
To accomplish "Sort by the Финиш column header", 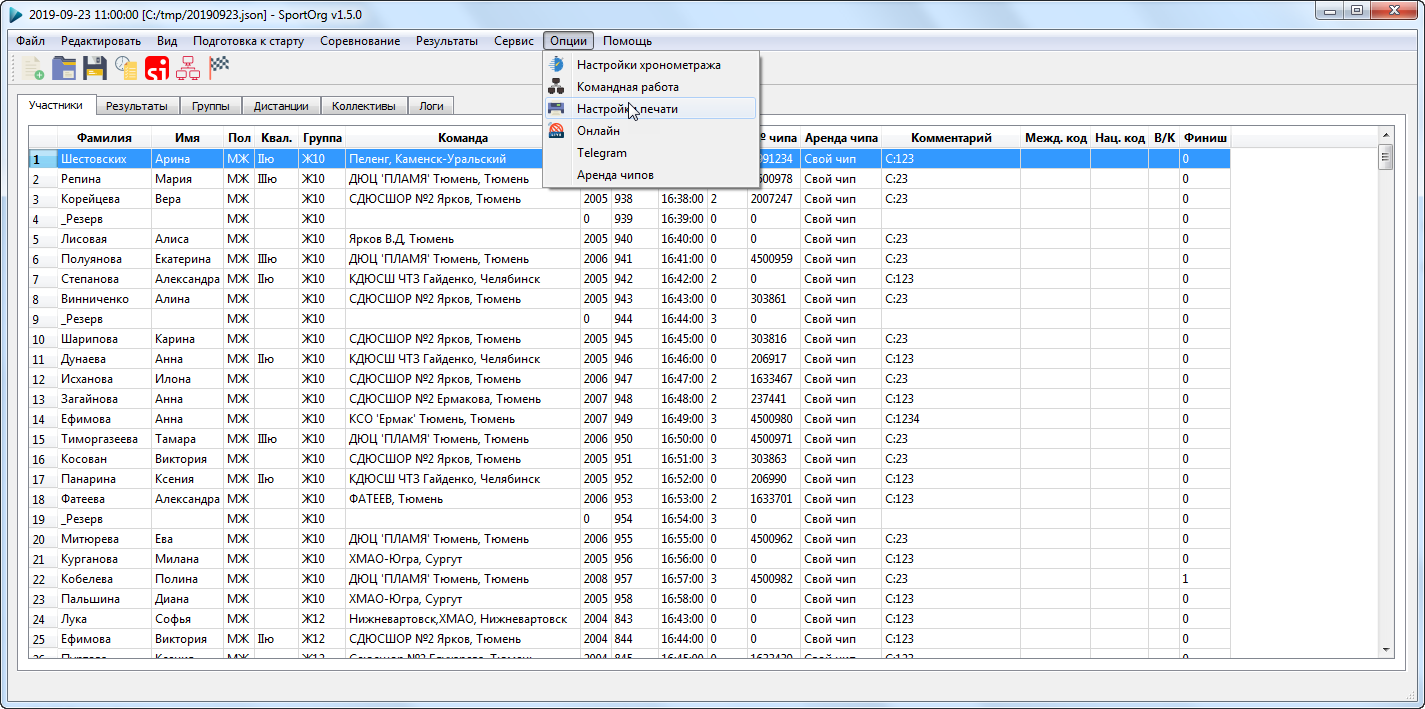I will [x=1205, y=138].
